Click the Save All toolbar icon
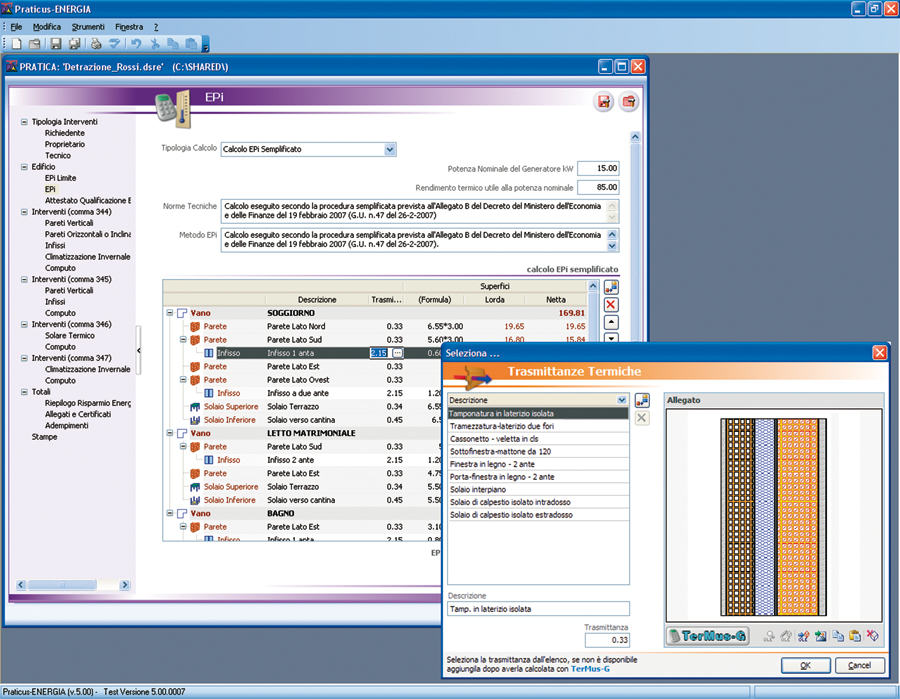The height and width of the screenshot is (699, 900). pyautogui.click(x=74, y=44)
